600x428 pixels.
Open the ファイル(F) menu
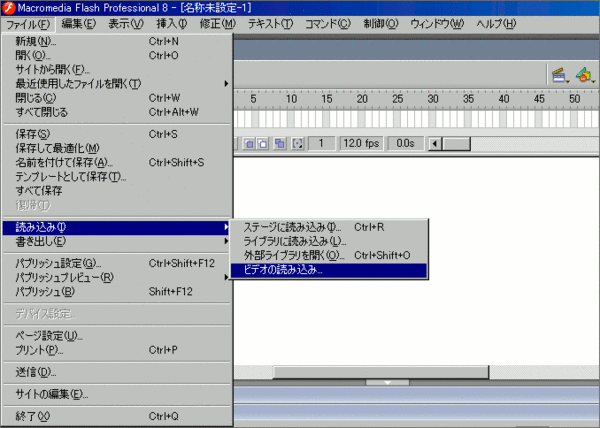click(28, 24)
